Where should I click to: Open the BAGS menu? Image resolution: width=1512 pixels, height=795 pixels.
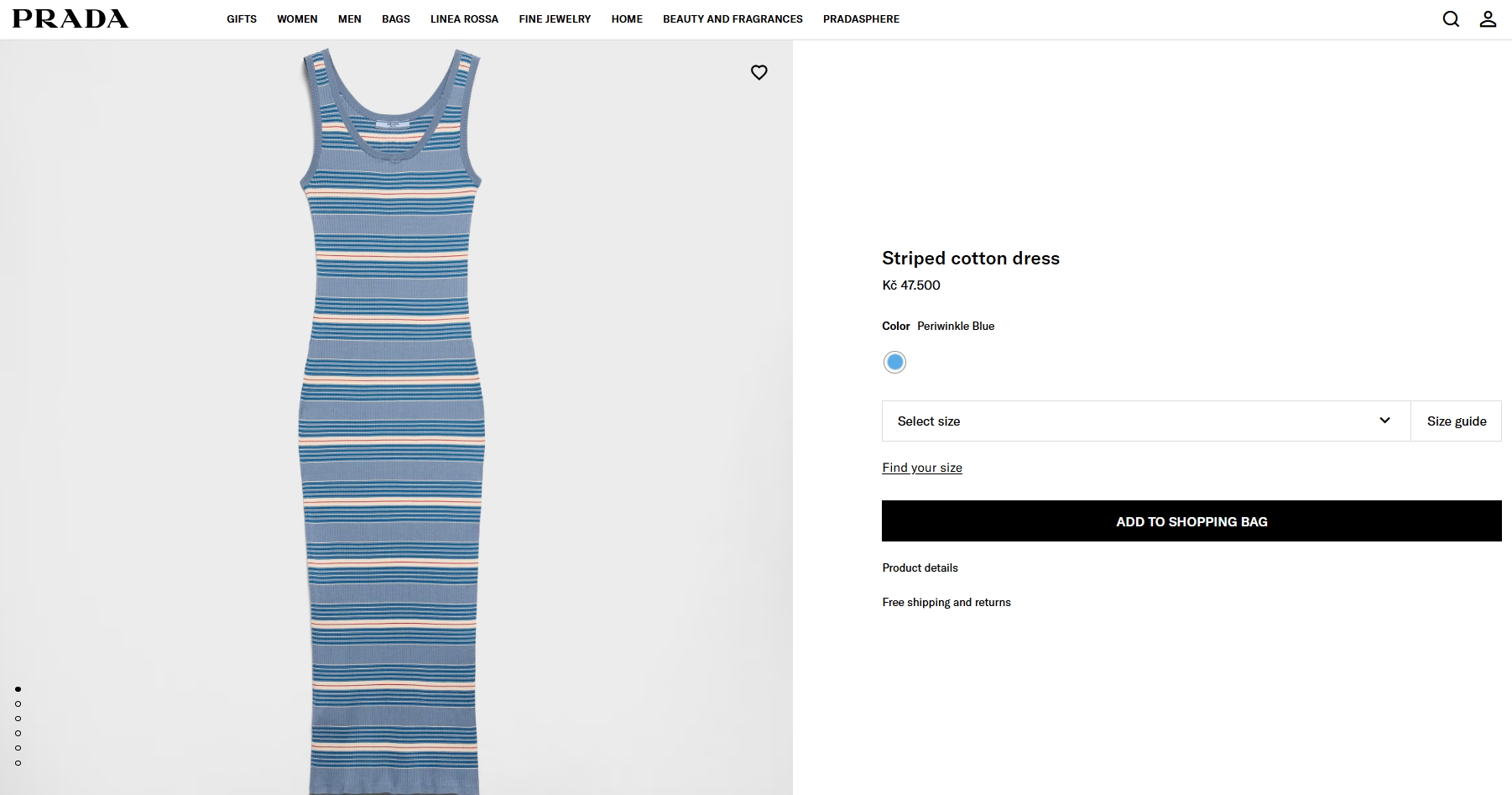point(395,18)
